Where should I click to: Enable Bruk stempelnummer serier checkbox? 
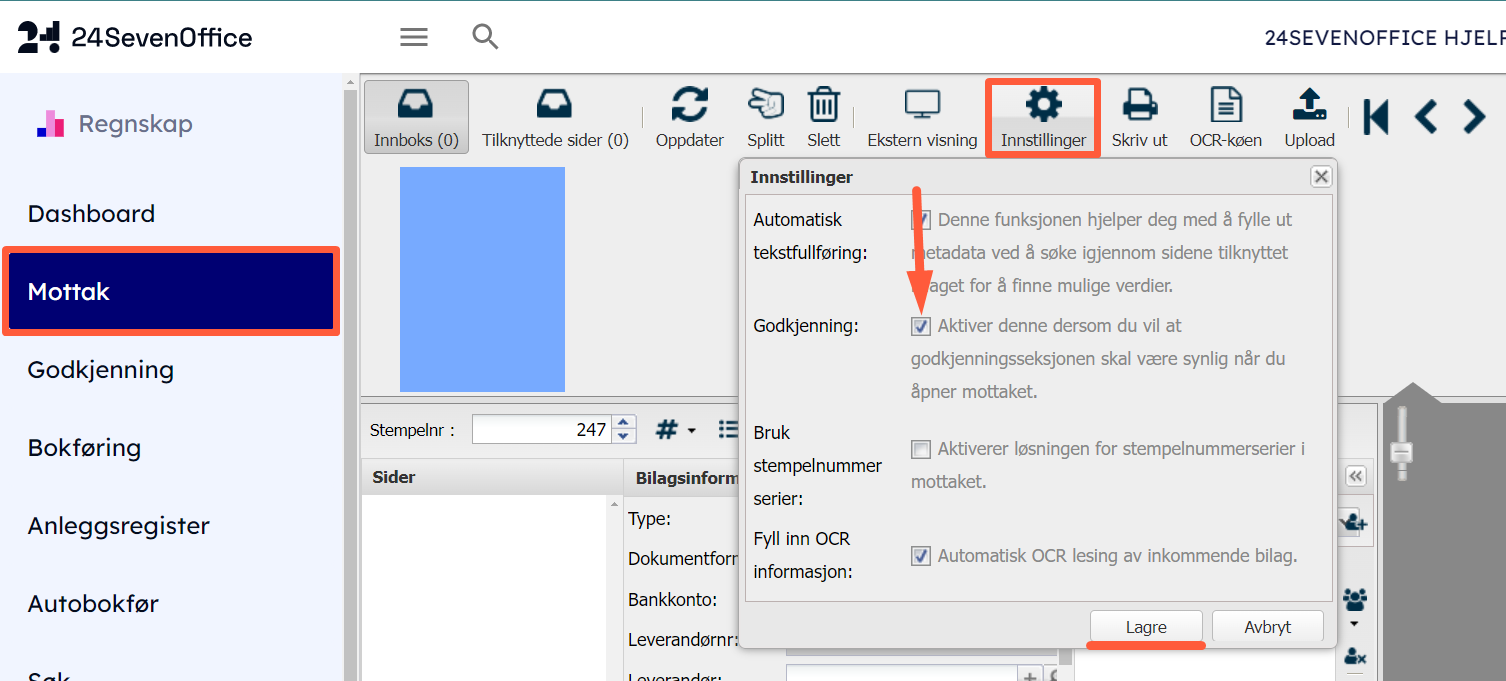921,450
